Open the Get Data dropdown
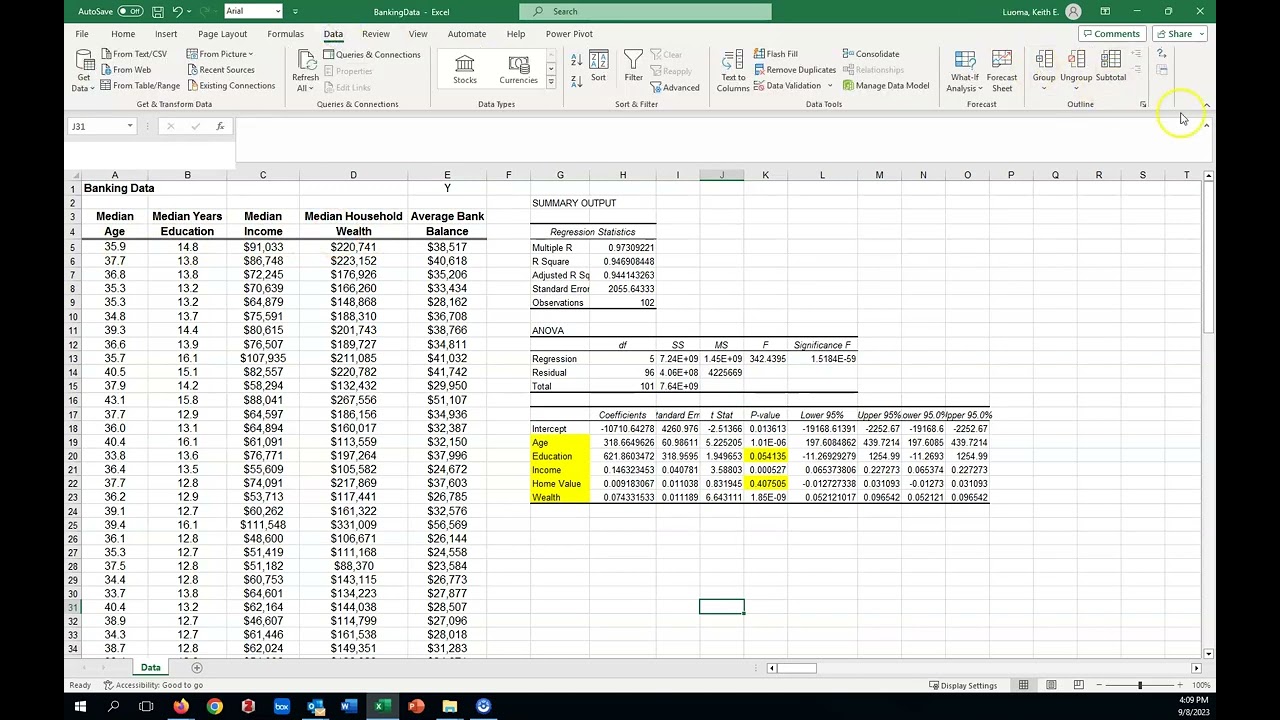 tap(84, 70)
